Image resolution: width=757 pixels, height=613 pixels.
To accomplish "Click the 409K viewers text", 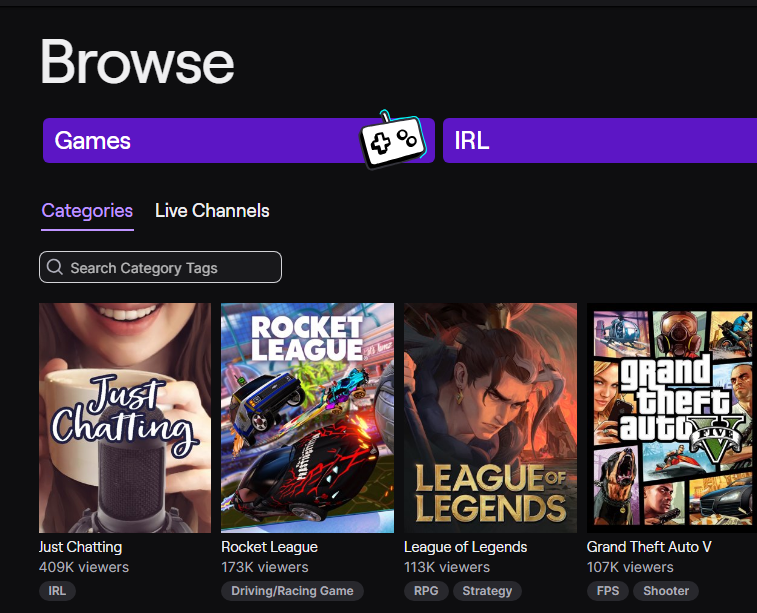I will tap(84, 567).
